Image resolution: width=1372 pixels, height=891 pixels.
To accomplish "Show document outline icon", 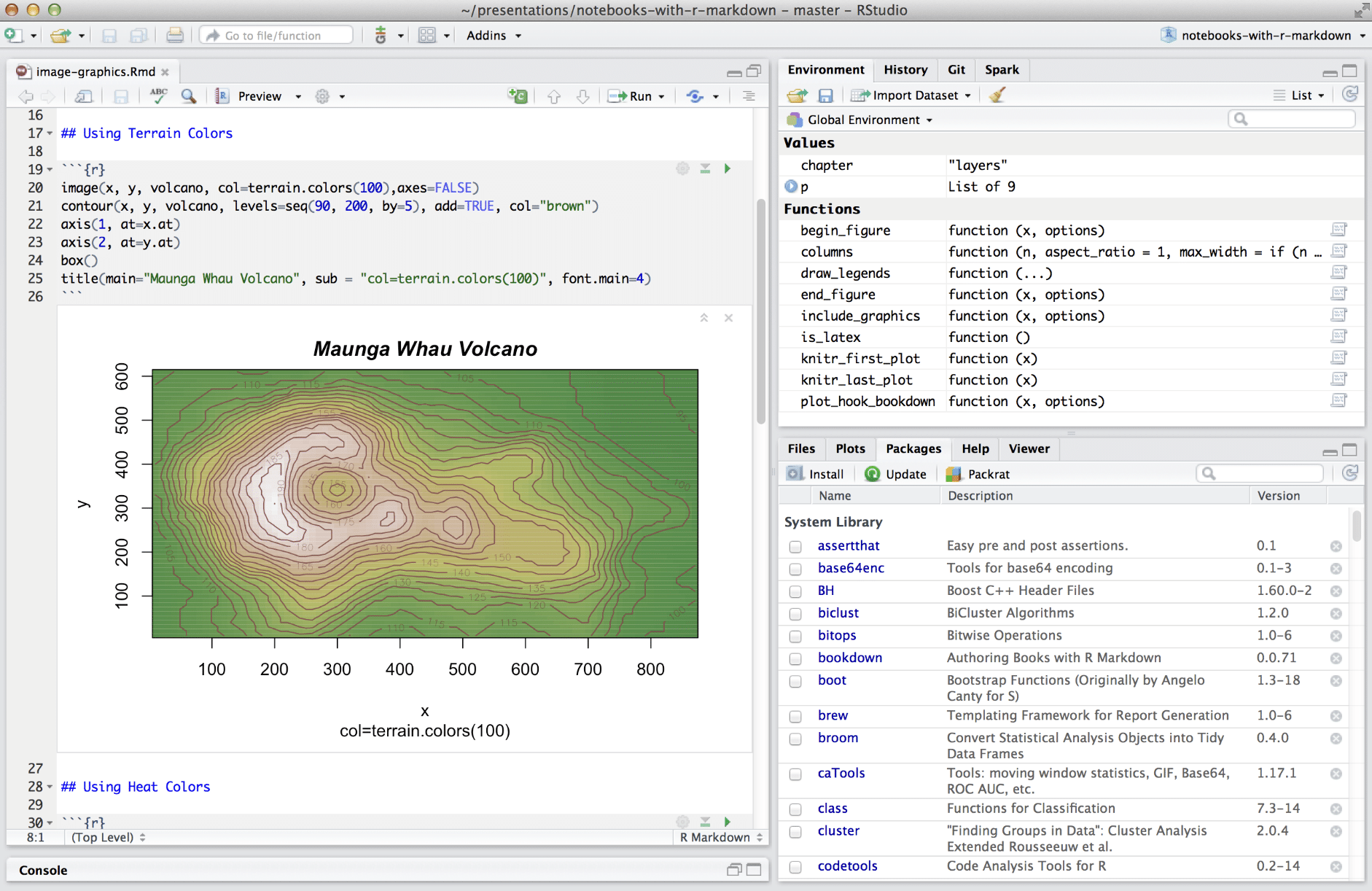I will tap(749, 96).
